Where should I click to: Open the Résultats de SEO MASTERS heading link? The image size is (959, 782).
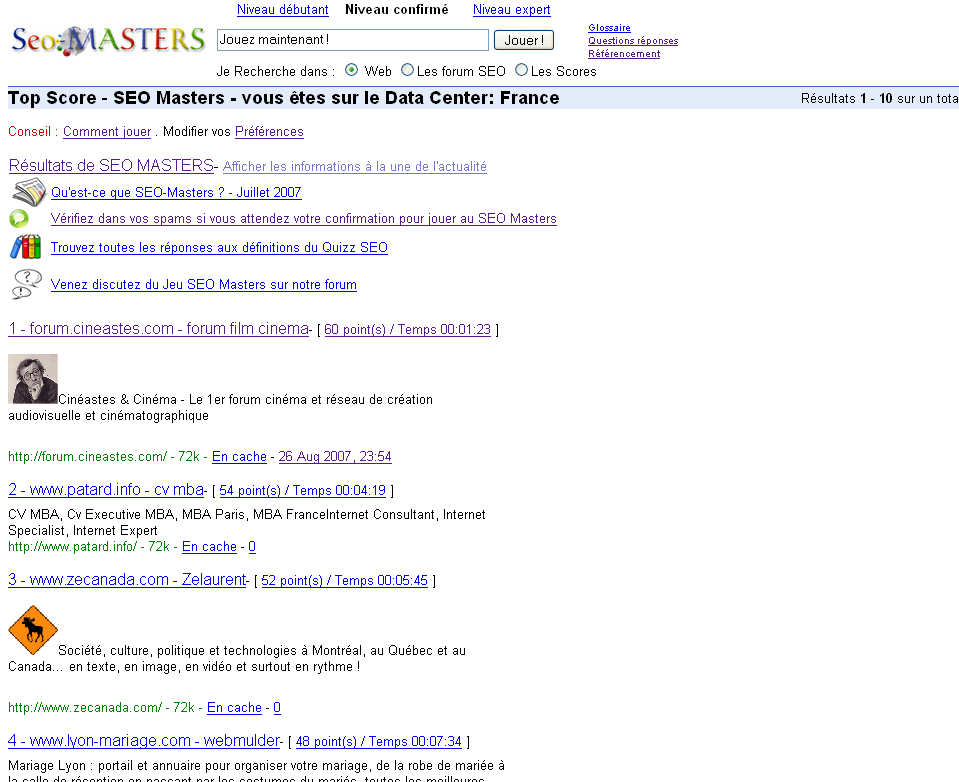click(x=111, y=166)
